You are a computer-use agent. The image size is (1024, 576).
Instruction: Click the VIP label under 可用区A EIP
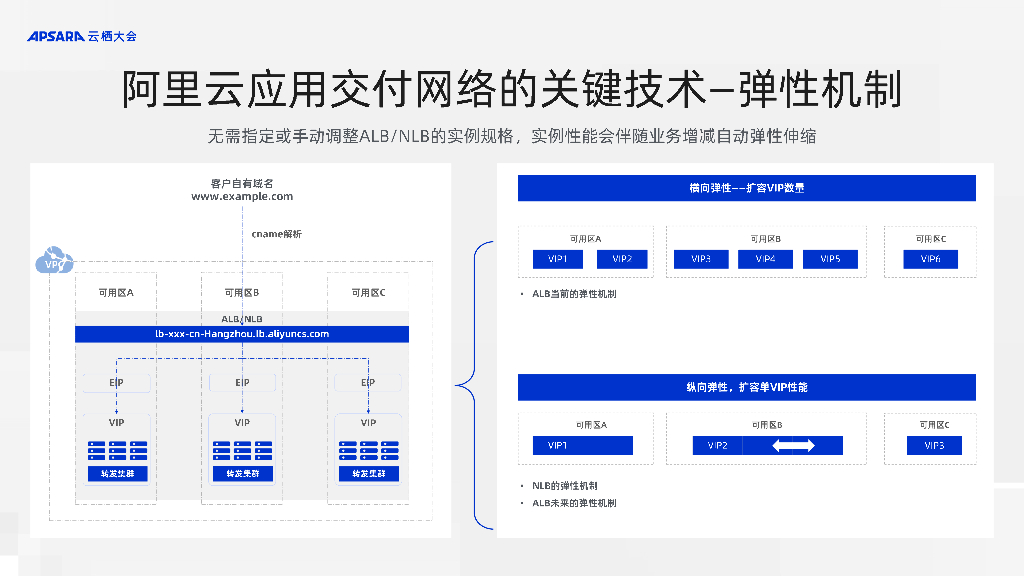point(116,423)
